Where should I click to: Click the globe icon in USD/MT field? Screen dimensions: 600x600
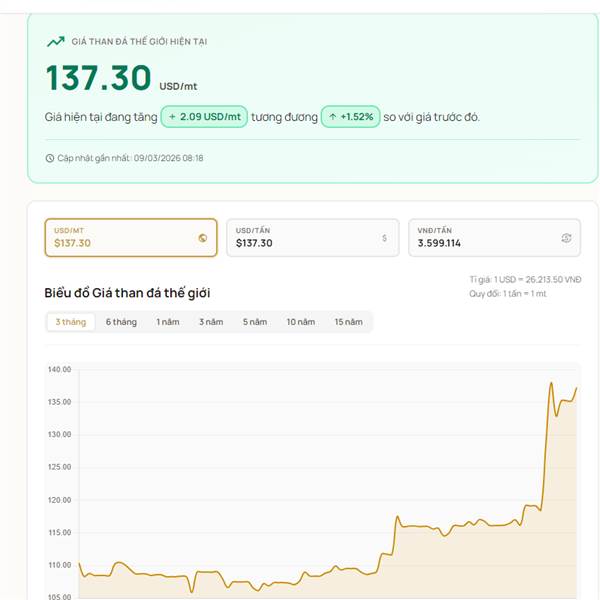pos(203,238)
